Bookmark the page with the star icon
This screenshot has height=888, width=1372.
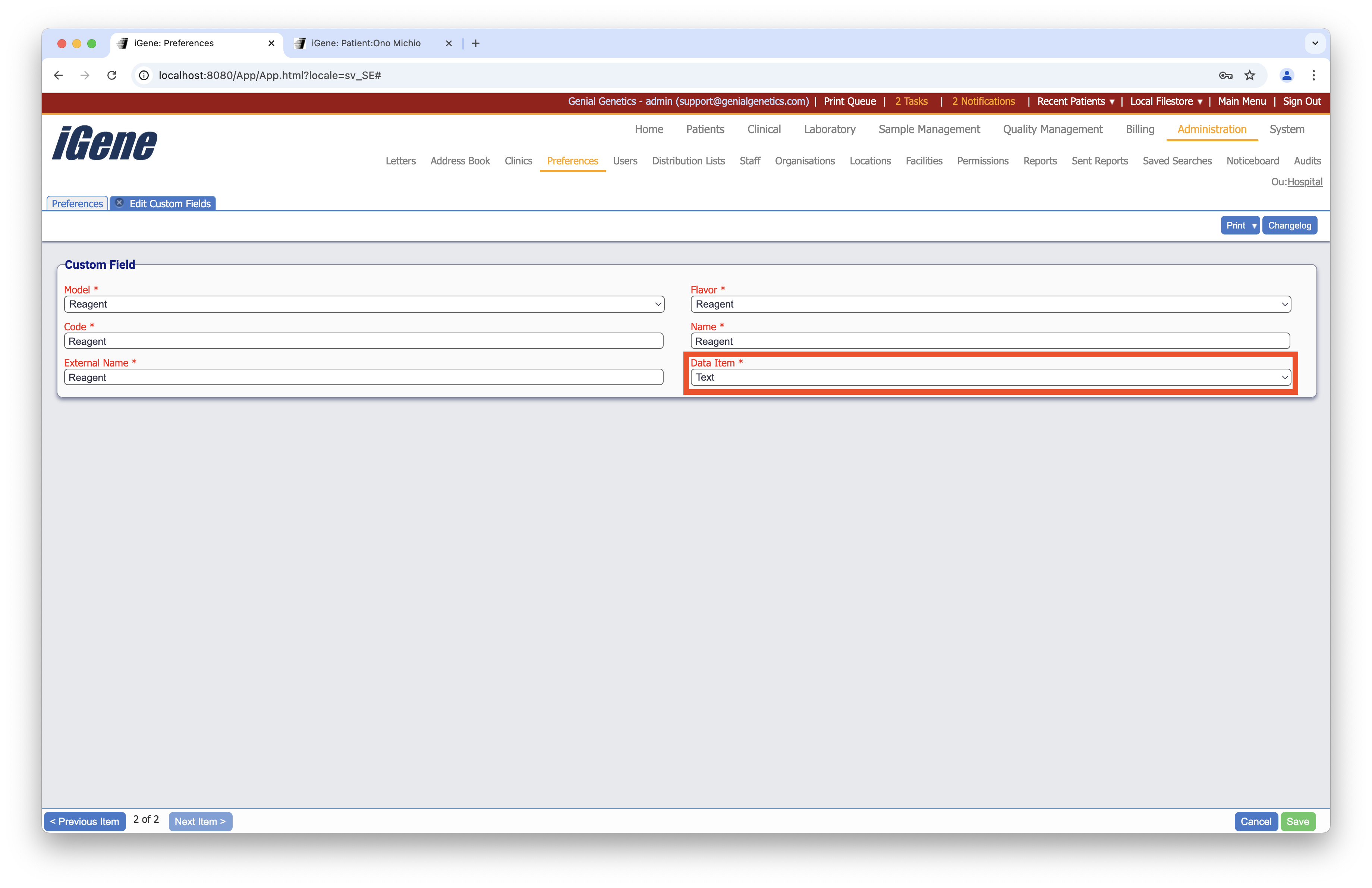tap(1250, 75)
